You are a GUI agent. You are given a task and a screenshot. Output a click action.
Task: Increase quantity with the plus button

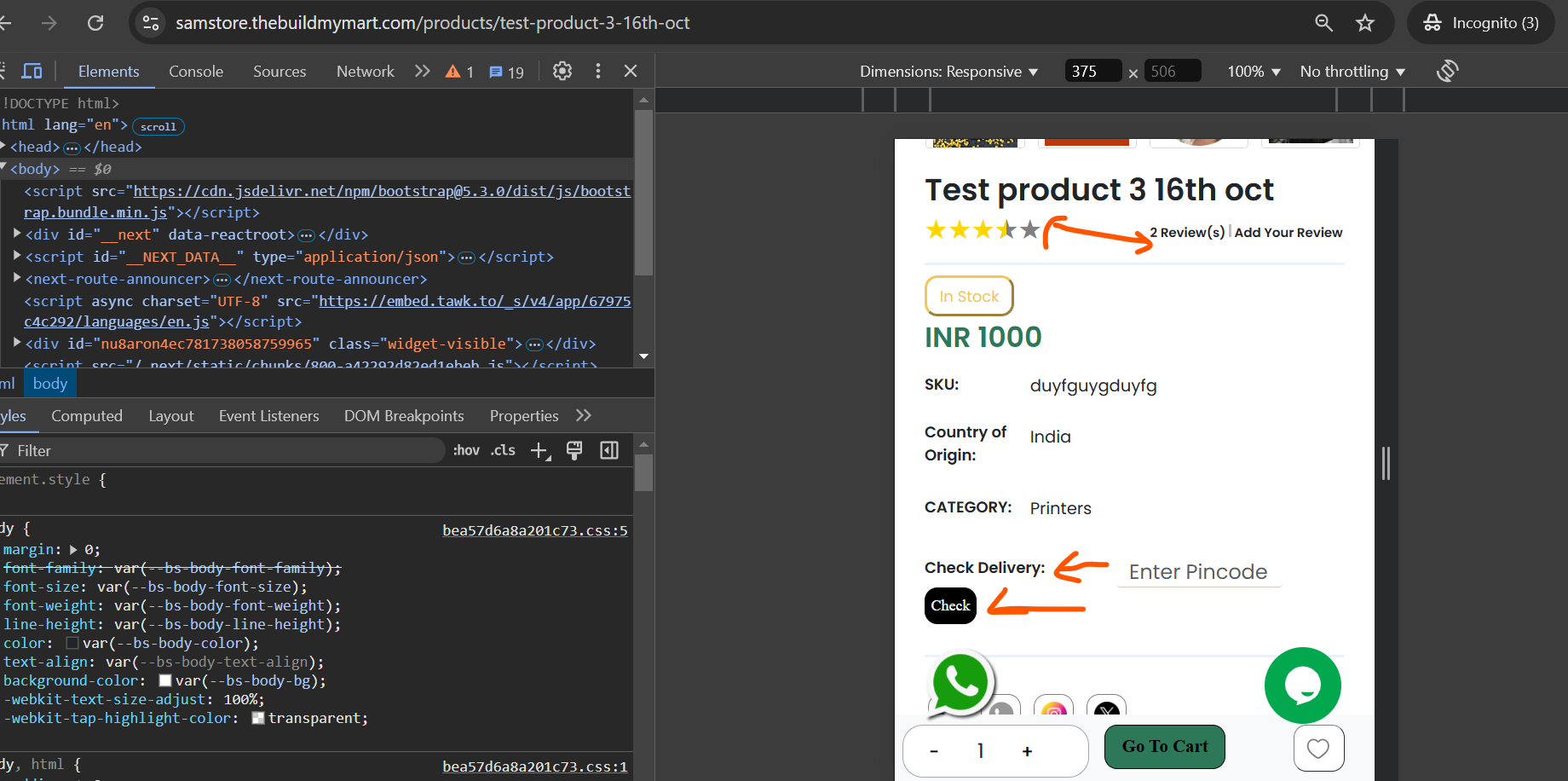[x=1027, y=751]
